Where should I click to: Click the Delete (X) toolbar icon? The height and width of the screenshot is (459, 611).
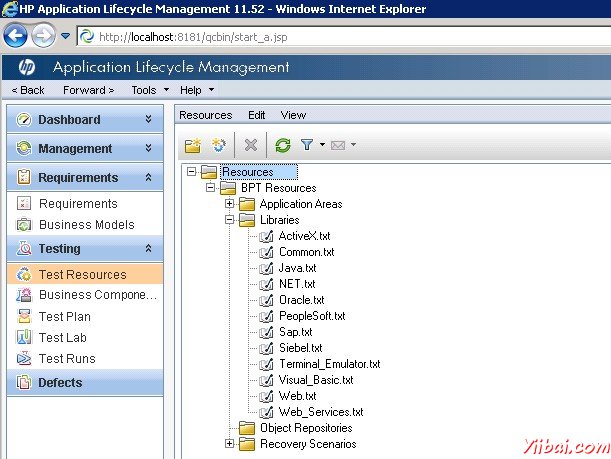251,145
